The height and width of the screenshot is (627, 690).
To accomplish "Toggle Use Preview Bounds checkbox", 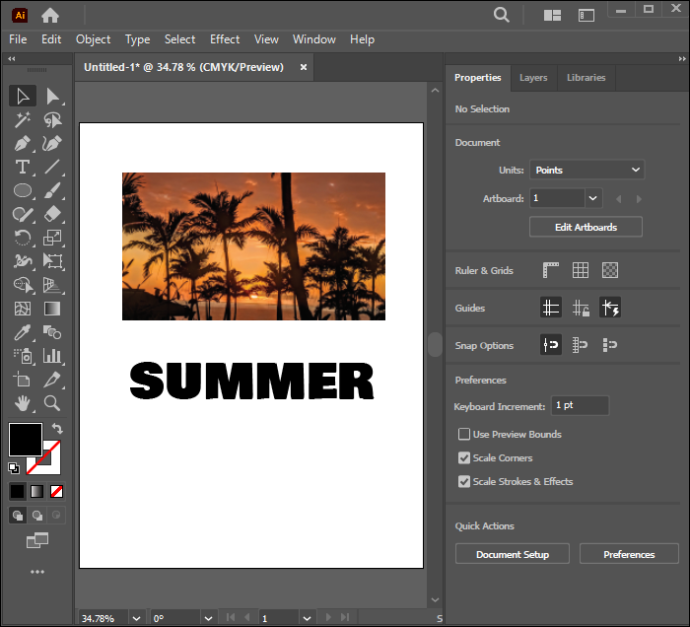I will coord(464,434).
